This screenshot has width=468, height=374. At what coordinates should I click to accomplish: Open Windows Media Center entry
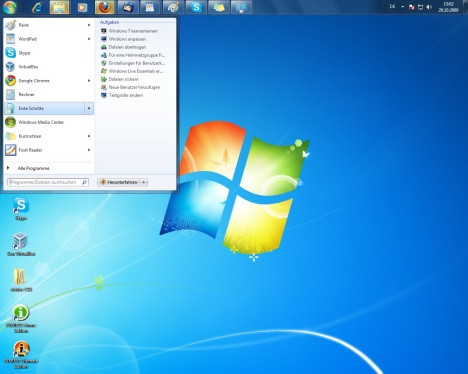click(49, 122)
